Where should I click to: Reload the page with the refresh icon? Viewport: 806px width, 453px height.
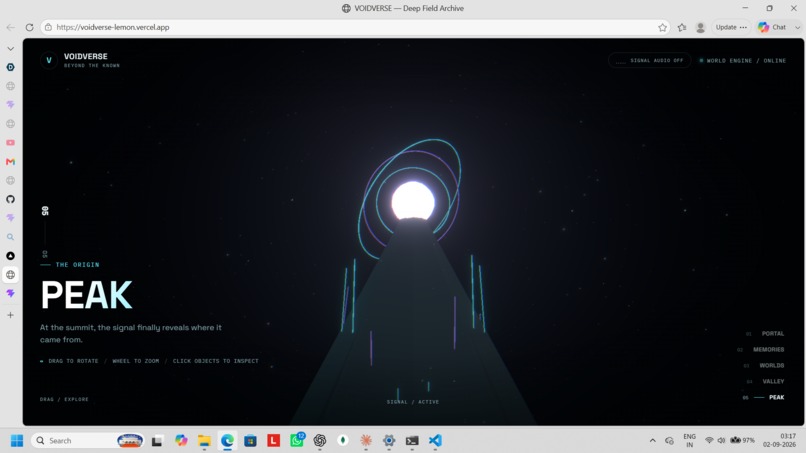pyautogui.click(x=29, y=27)
